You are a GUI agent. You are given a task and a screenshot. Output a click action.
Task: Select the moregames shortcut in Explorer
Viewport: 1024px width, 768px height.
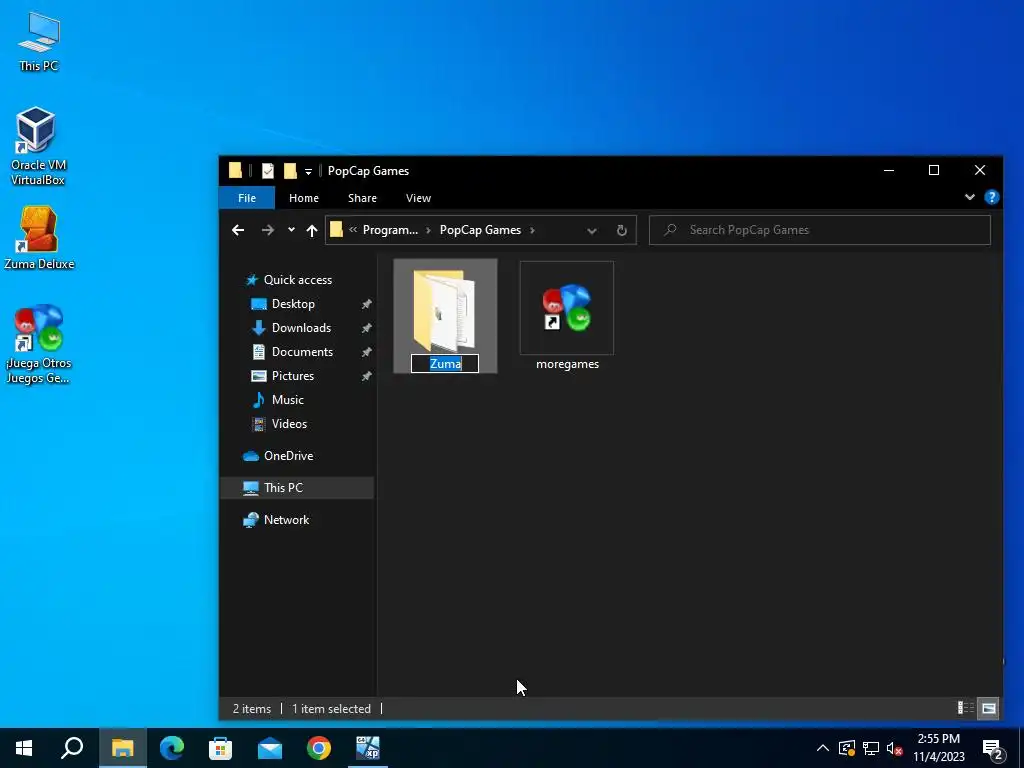point(567,317)
